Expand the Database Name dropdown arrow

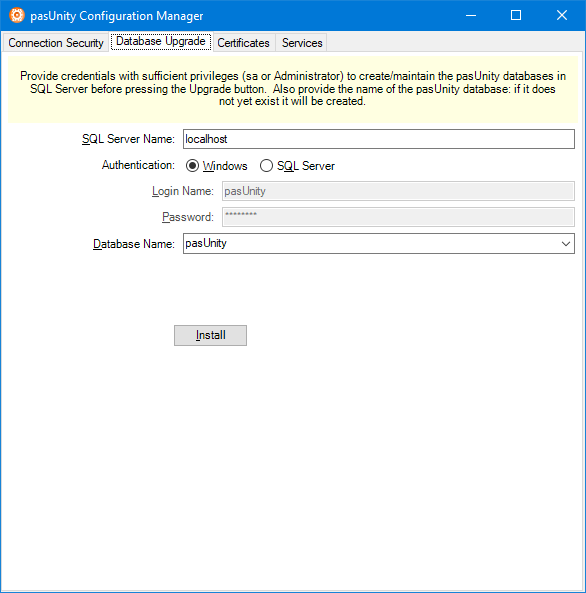(566, 244)
